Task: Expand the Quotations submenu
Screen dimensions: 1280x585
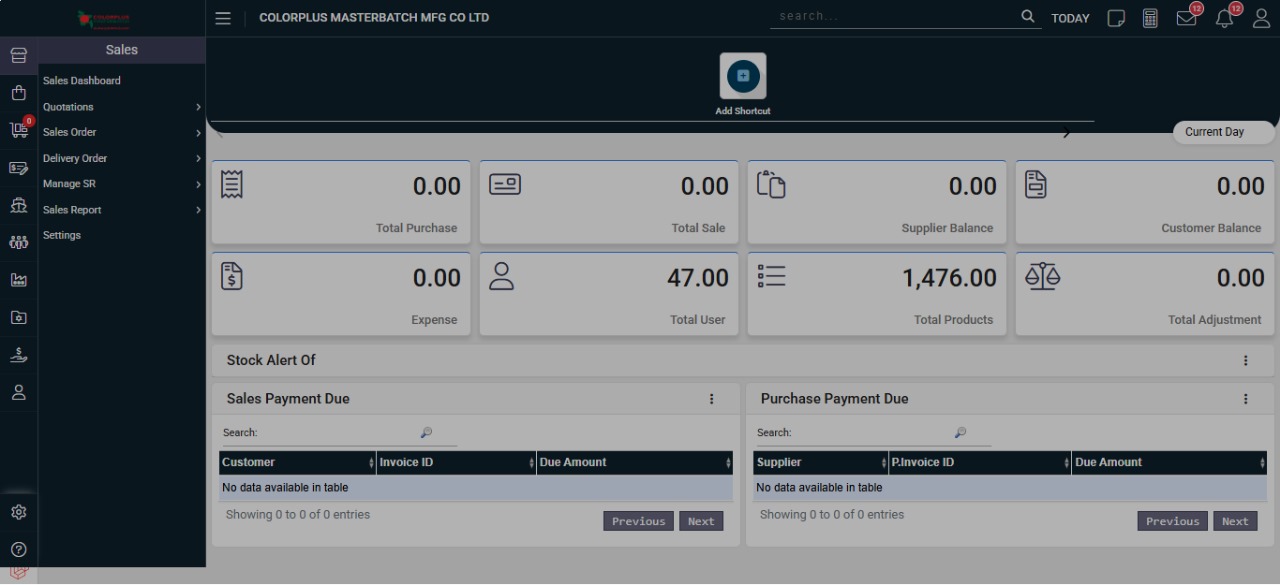Action: pos(120,107)
